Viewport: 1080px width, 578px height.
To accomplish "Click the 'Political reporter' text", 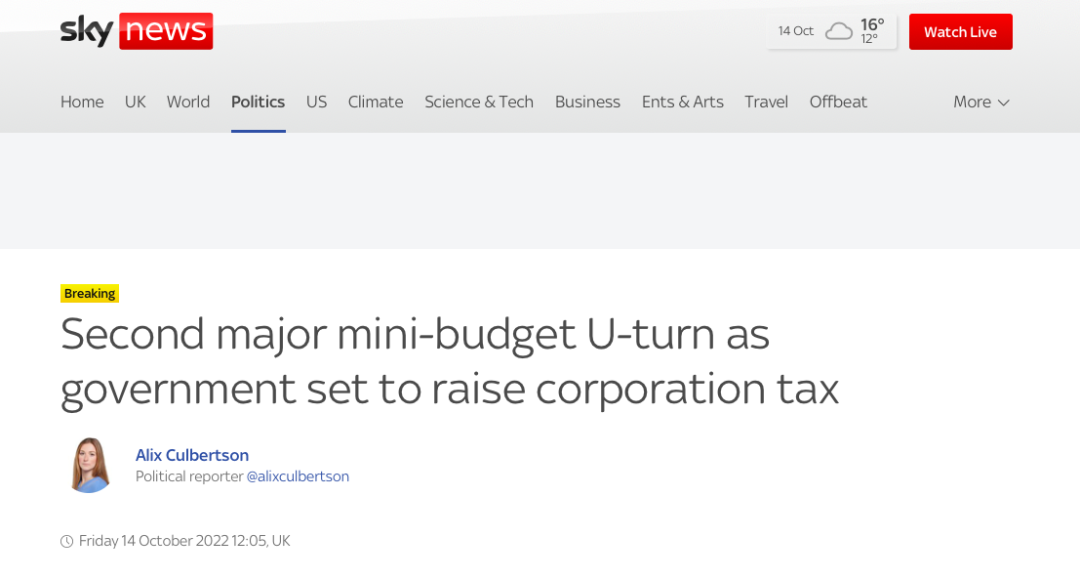I will pos(189,477).
